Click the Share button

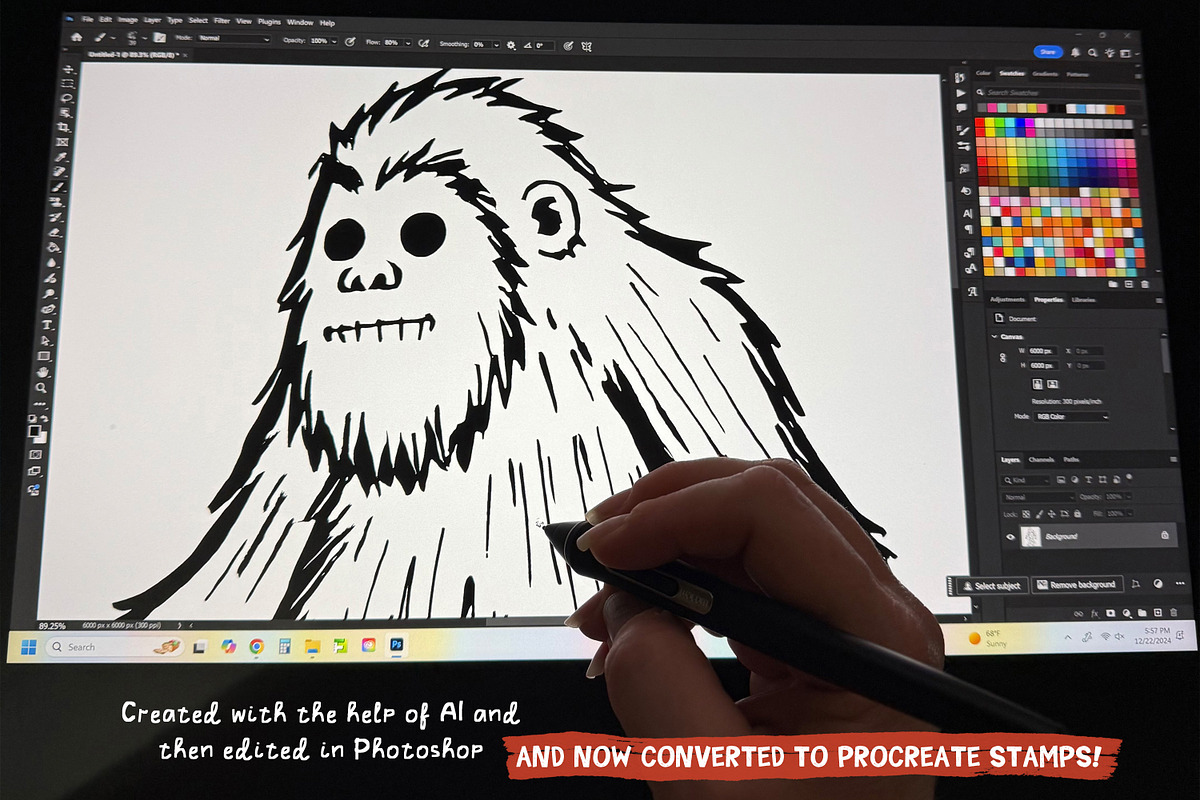pos(1048,52)
